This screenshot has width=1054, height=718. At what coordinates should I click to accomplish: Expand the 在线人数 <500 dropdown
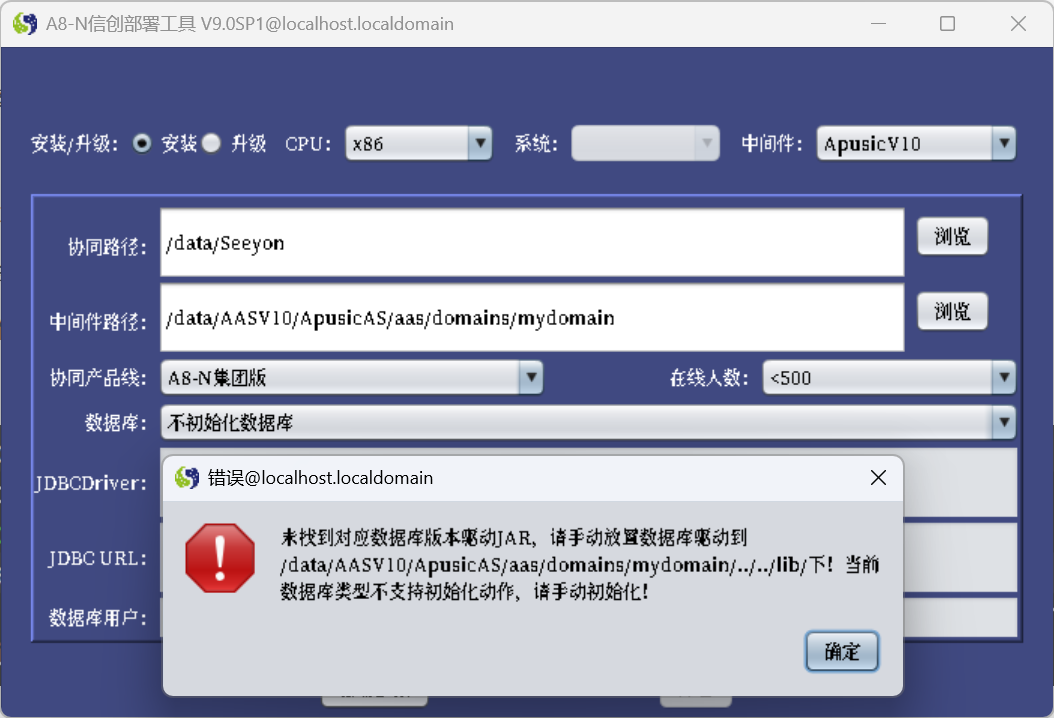(889, 377)
